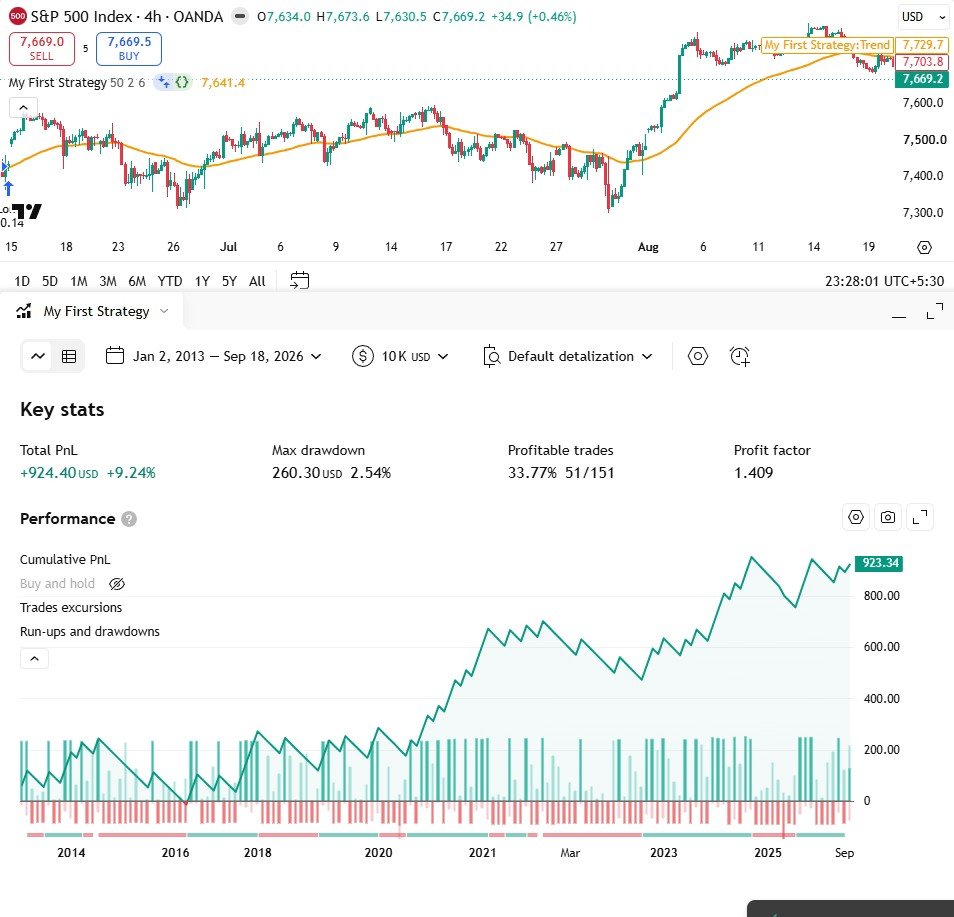
Task: Open chart price scale settings gear
Action: coord(924,247)
